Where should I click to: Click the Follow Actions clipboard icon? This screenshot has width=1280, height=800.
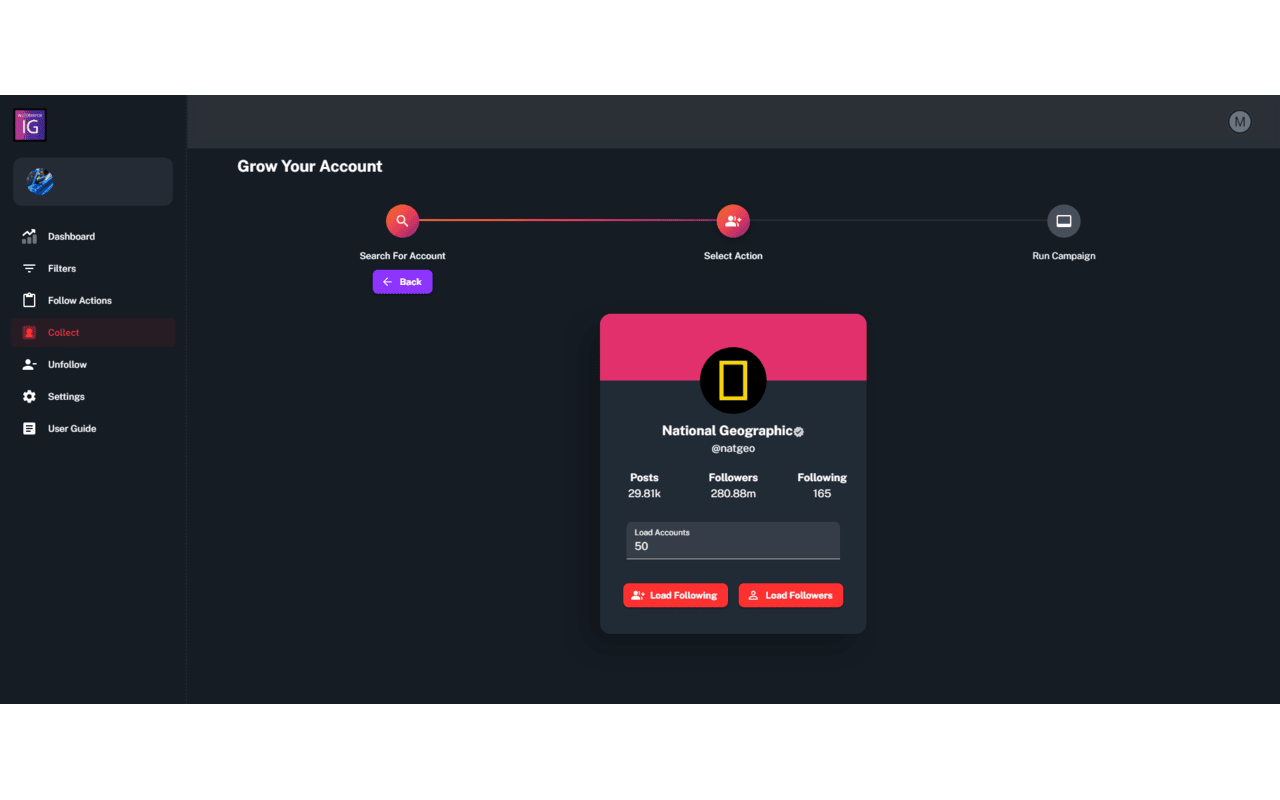(x=29, y=301)
